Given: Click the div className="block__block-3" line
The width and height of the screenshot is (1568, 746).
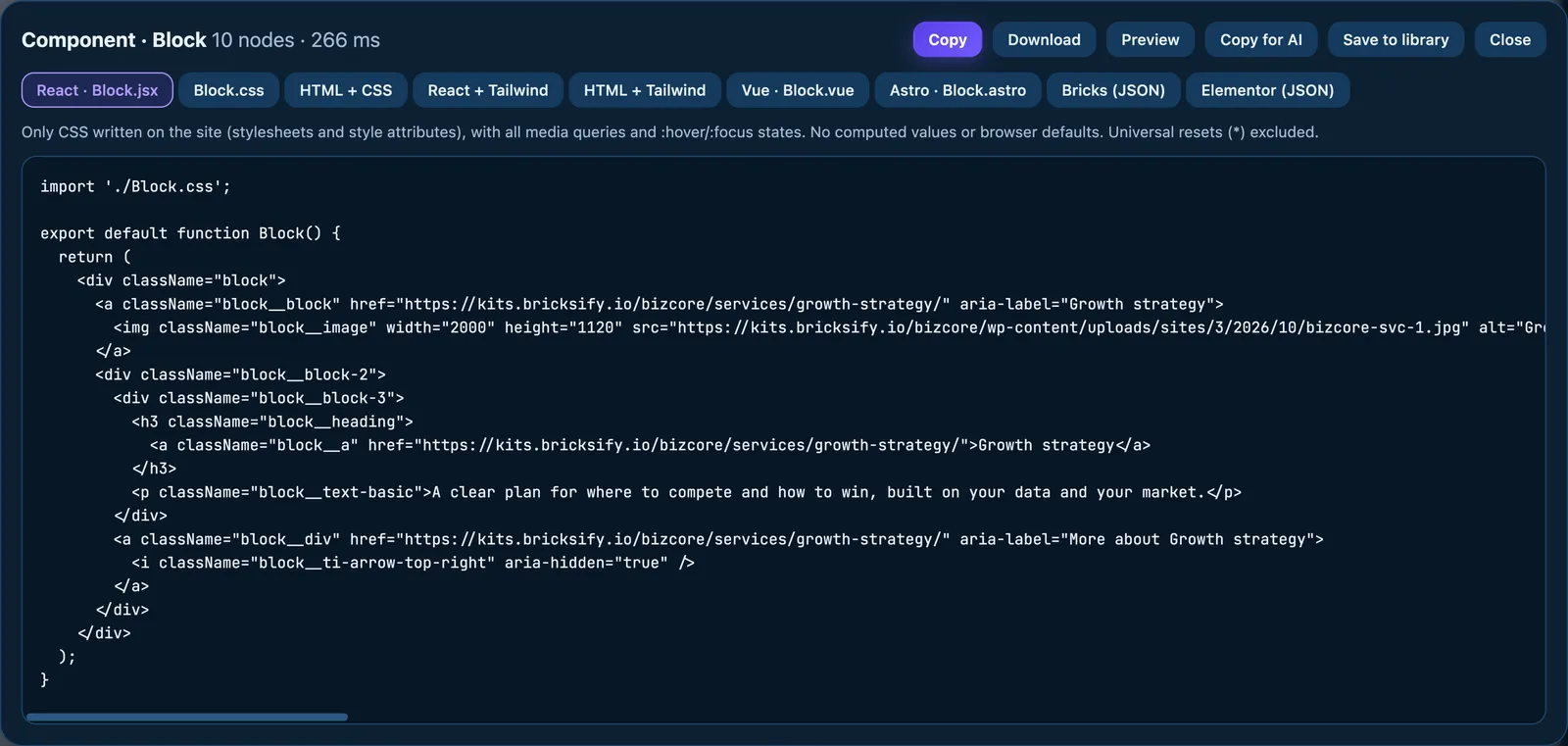Looking at the screenshot, I should click(259, 398).
